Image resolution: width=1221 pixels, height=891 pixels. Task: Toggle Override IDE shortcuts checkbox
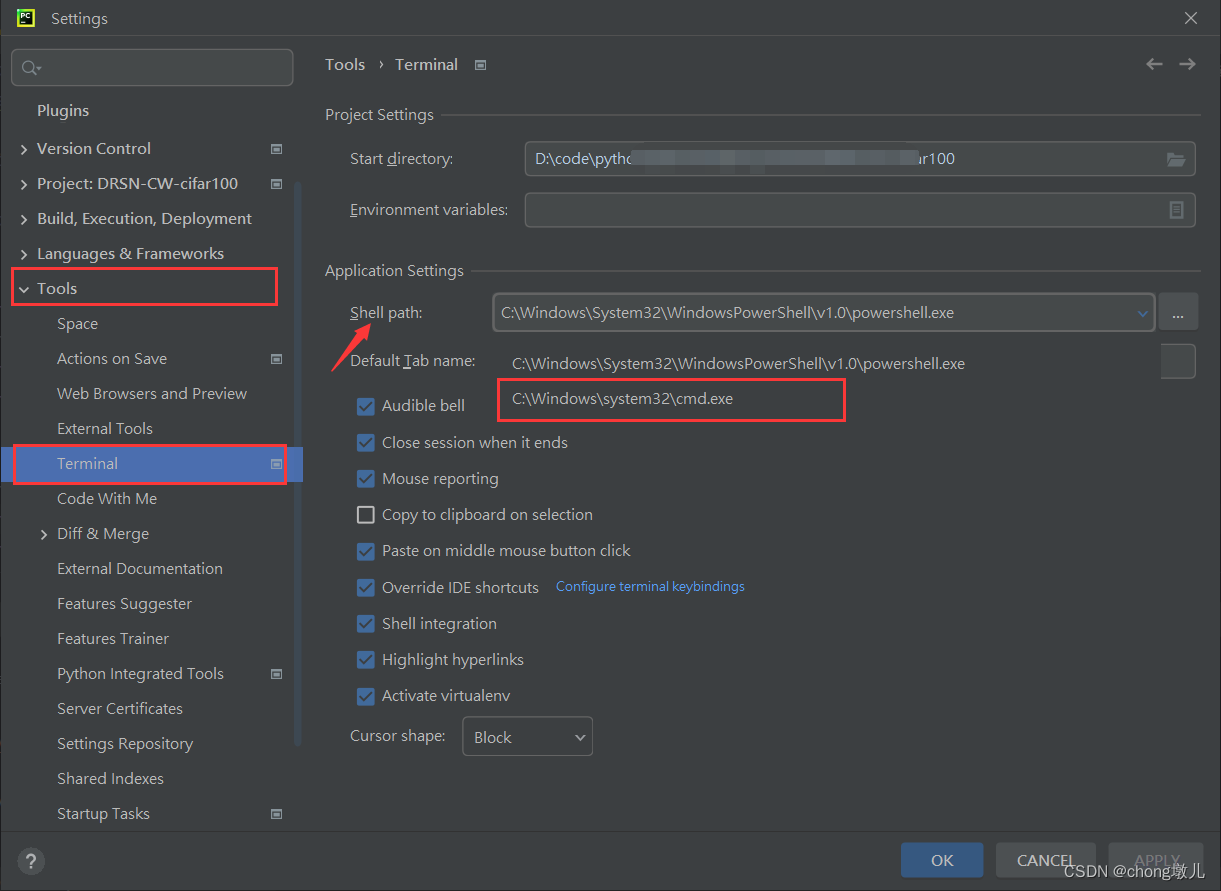pyautogui.click(x=366, y=588)
